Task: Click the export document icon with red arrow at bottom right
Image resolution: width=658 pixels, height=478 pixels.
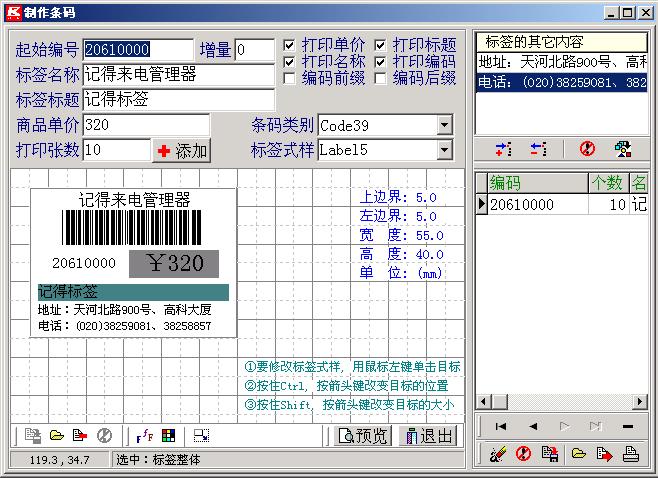Action: (x=604, y=454)
